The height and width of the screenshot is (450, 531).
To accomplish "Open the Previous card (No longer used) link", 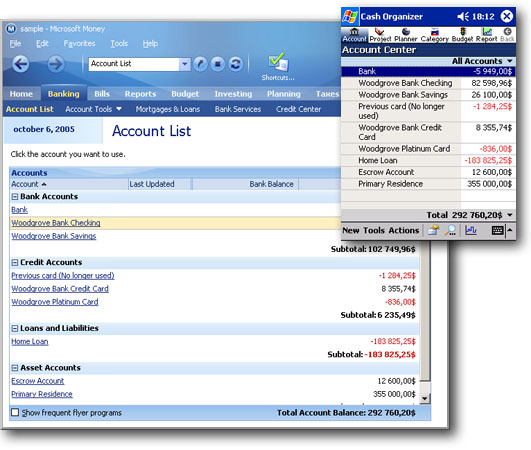I will pyautogui.click(x=63, y=276).
